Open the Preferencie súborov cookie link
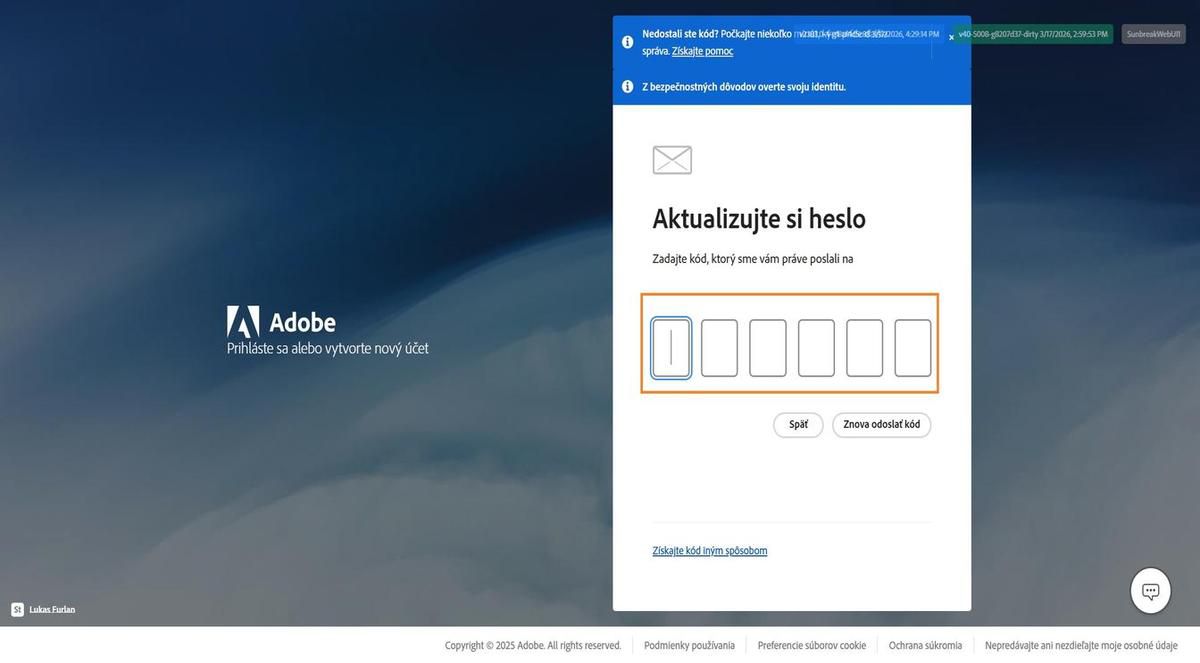 pos(811,645)
